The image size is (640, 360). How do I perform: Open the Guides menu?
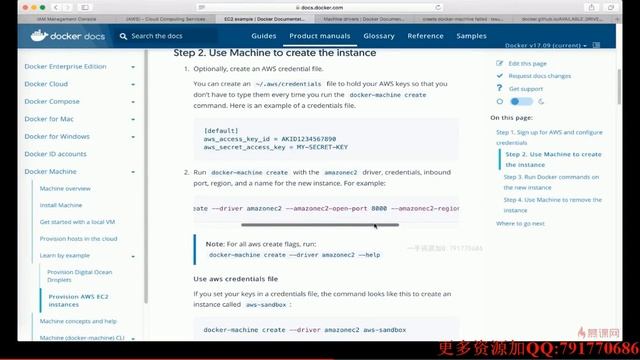point(264,36)
